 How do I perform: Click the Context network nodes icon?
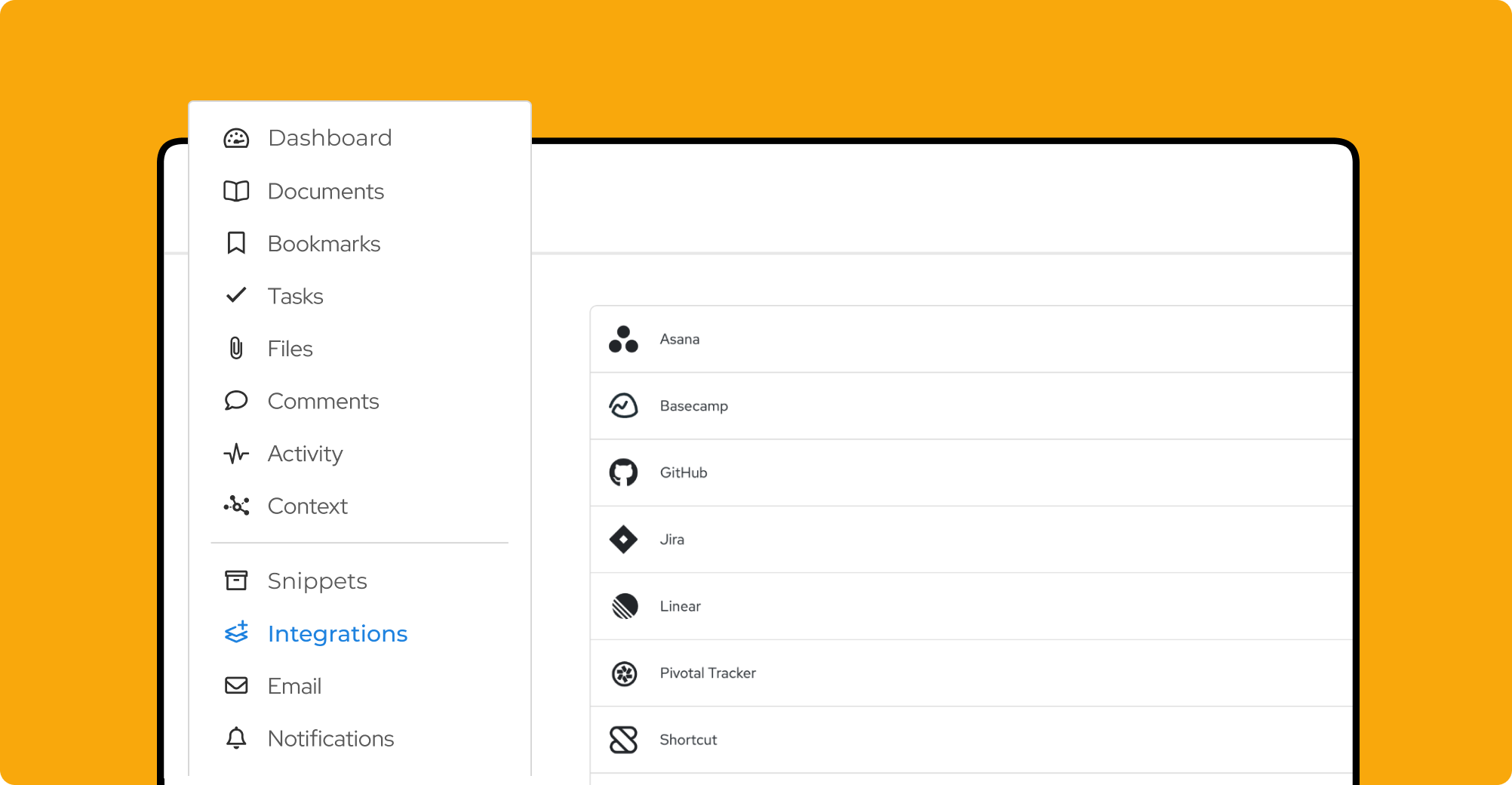click(236, 506)
